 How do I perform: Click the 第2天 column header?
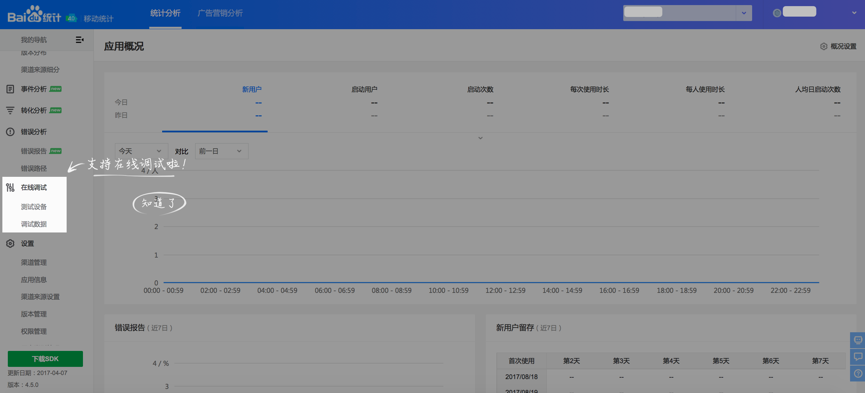point(572,361)
